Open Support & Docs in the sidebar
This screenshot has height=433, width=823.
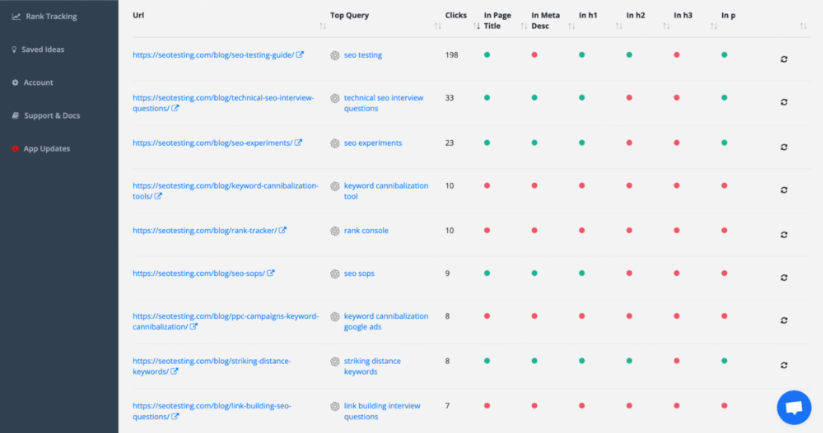(x=46, y=115)
